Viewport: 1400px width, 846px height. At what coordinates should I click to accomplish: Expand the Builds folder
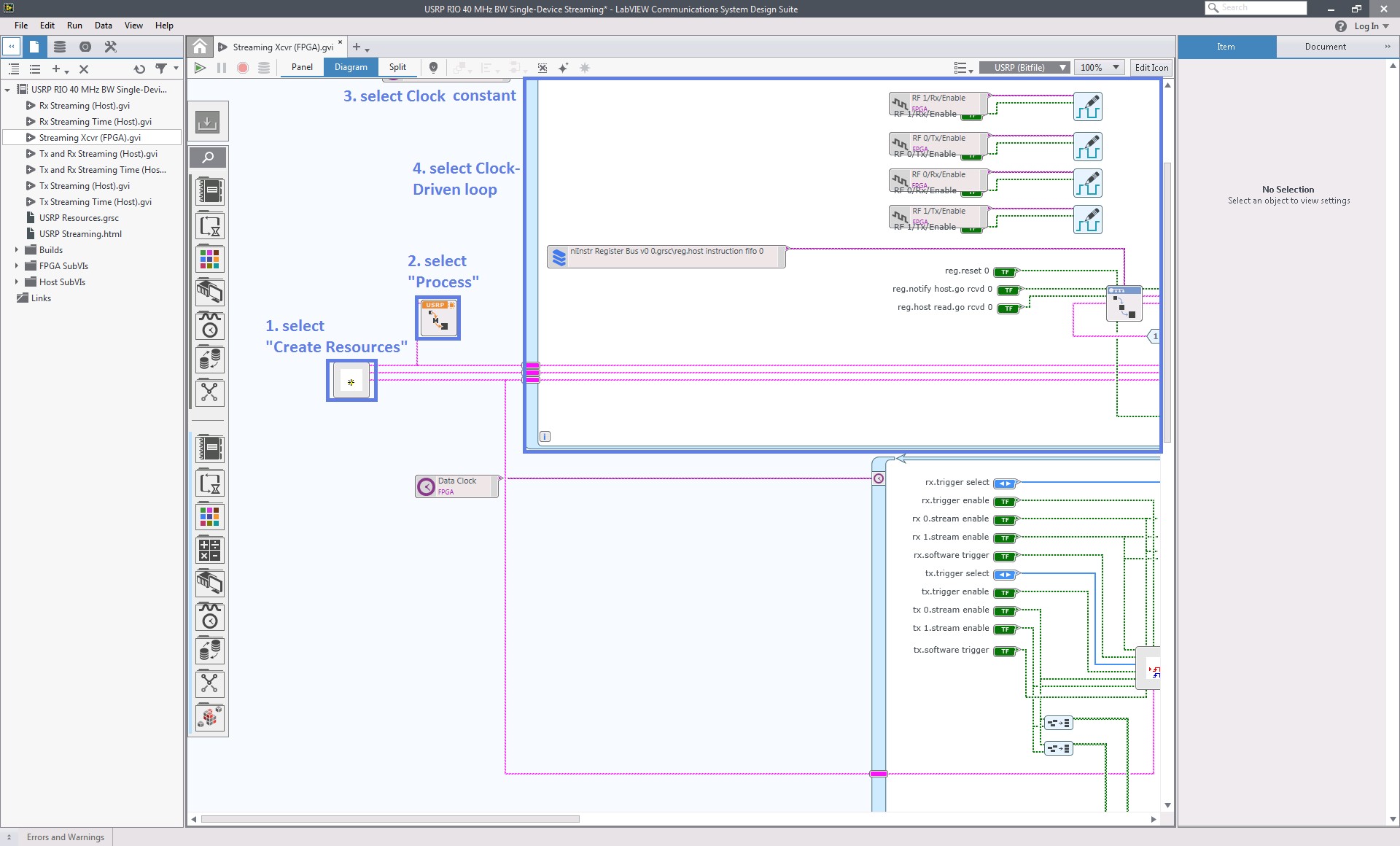(x=16, y=250)
